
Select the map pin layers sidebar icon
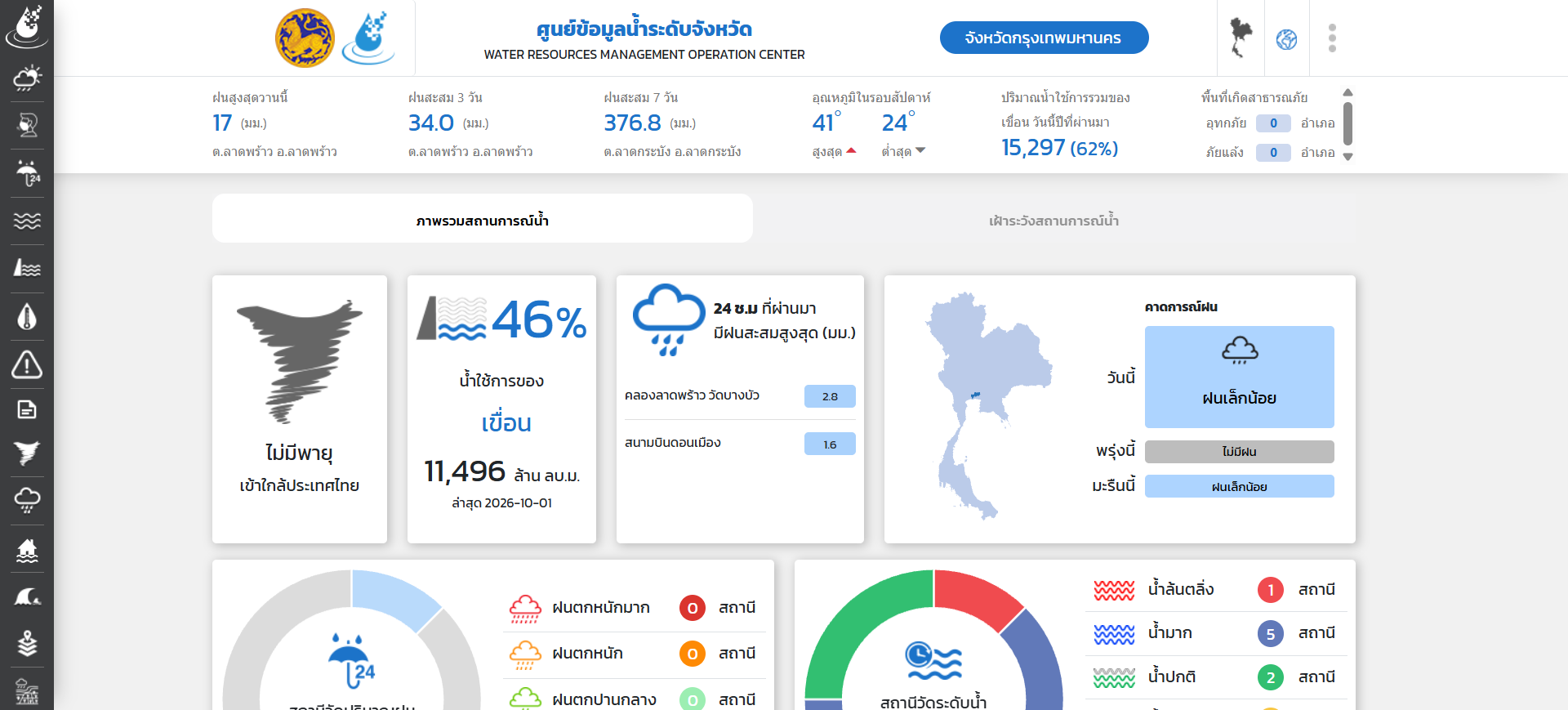point(27,644)
